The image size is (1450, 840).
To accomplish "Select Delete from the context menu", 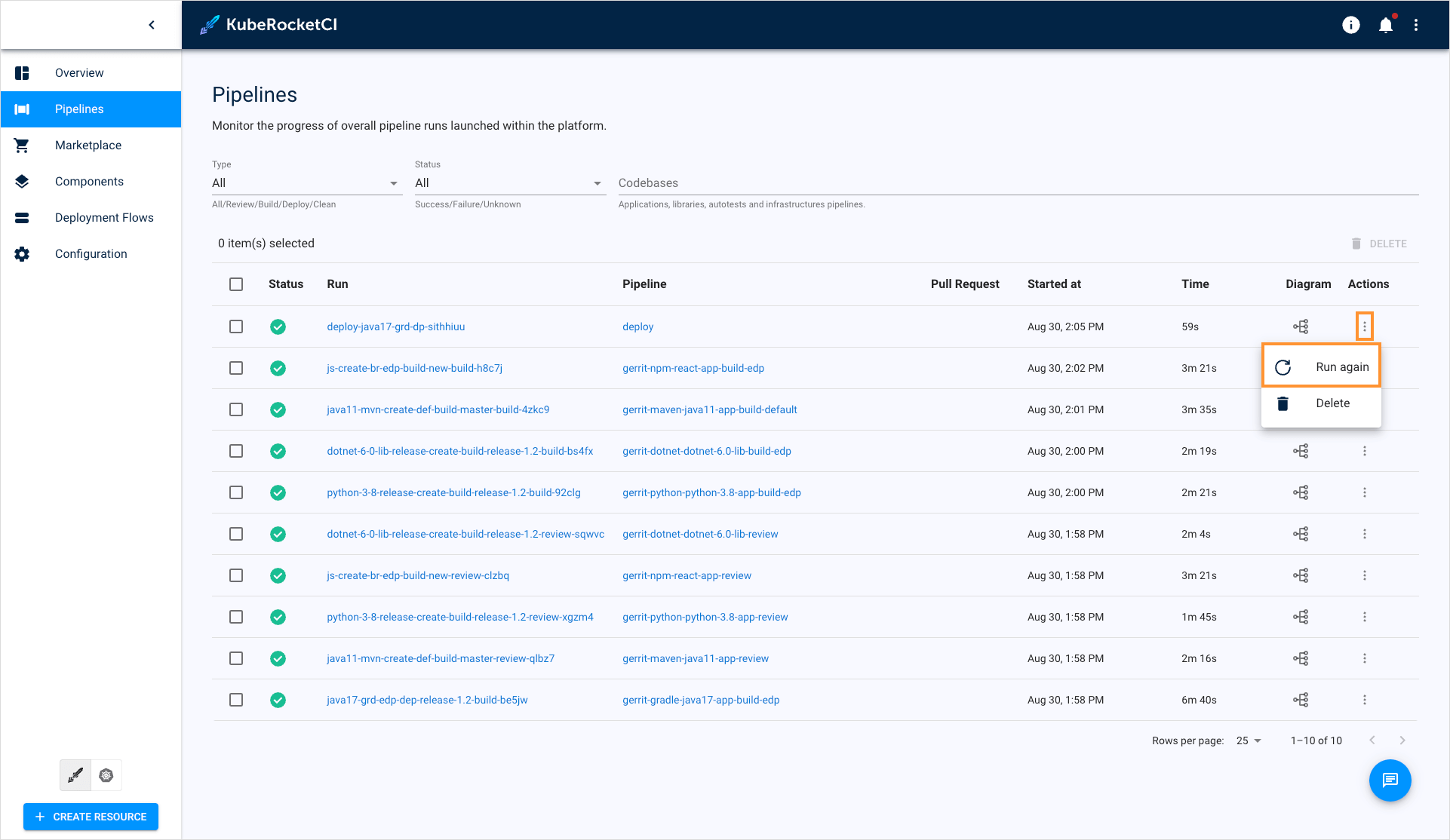I will pyautogui.click(x=1332, y=403).
